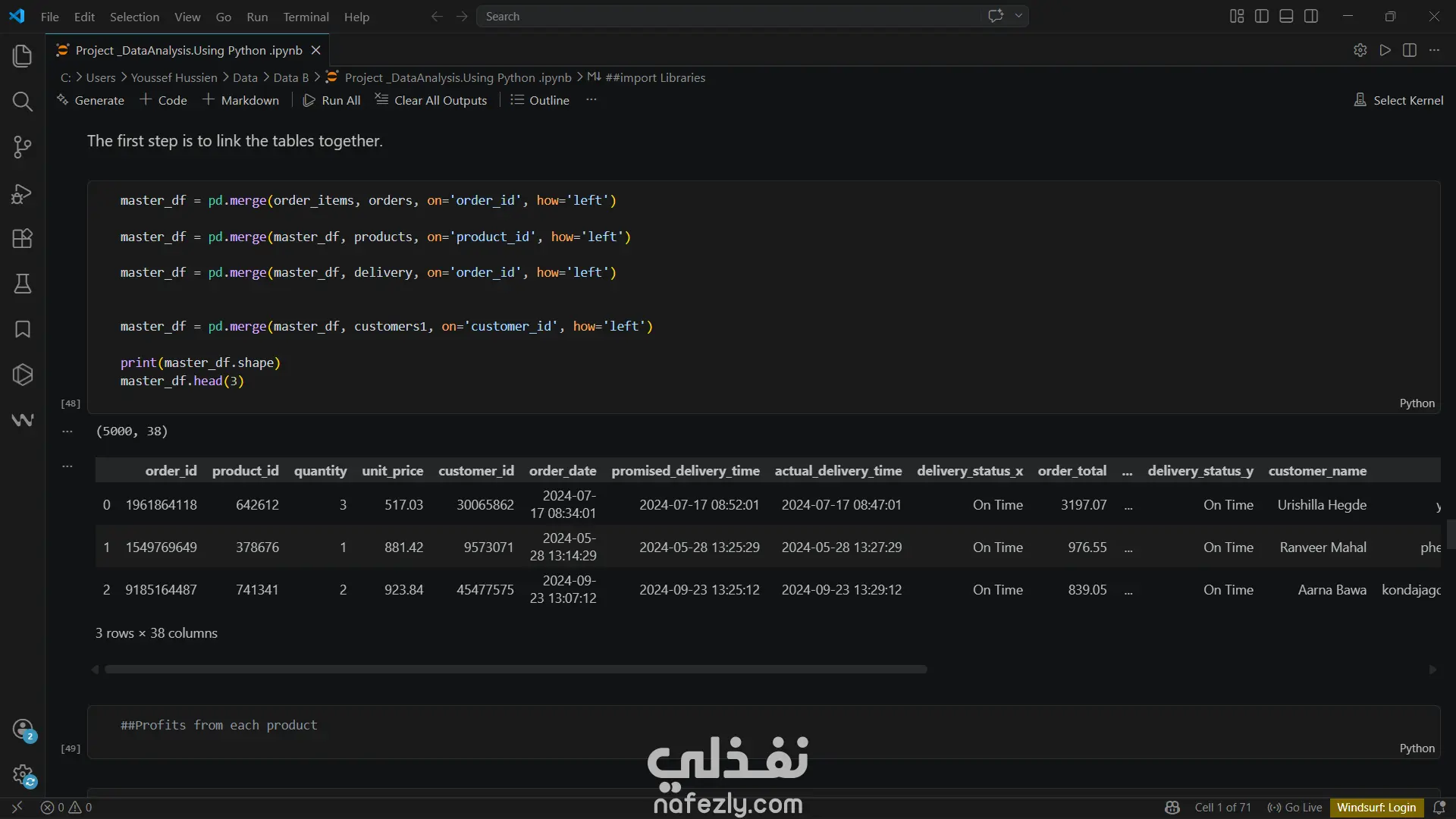Open more notebook toolbar actions ellipsis
1456x819 pixels.
click(591, 100)
